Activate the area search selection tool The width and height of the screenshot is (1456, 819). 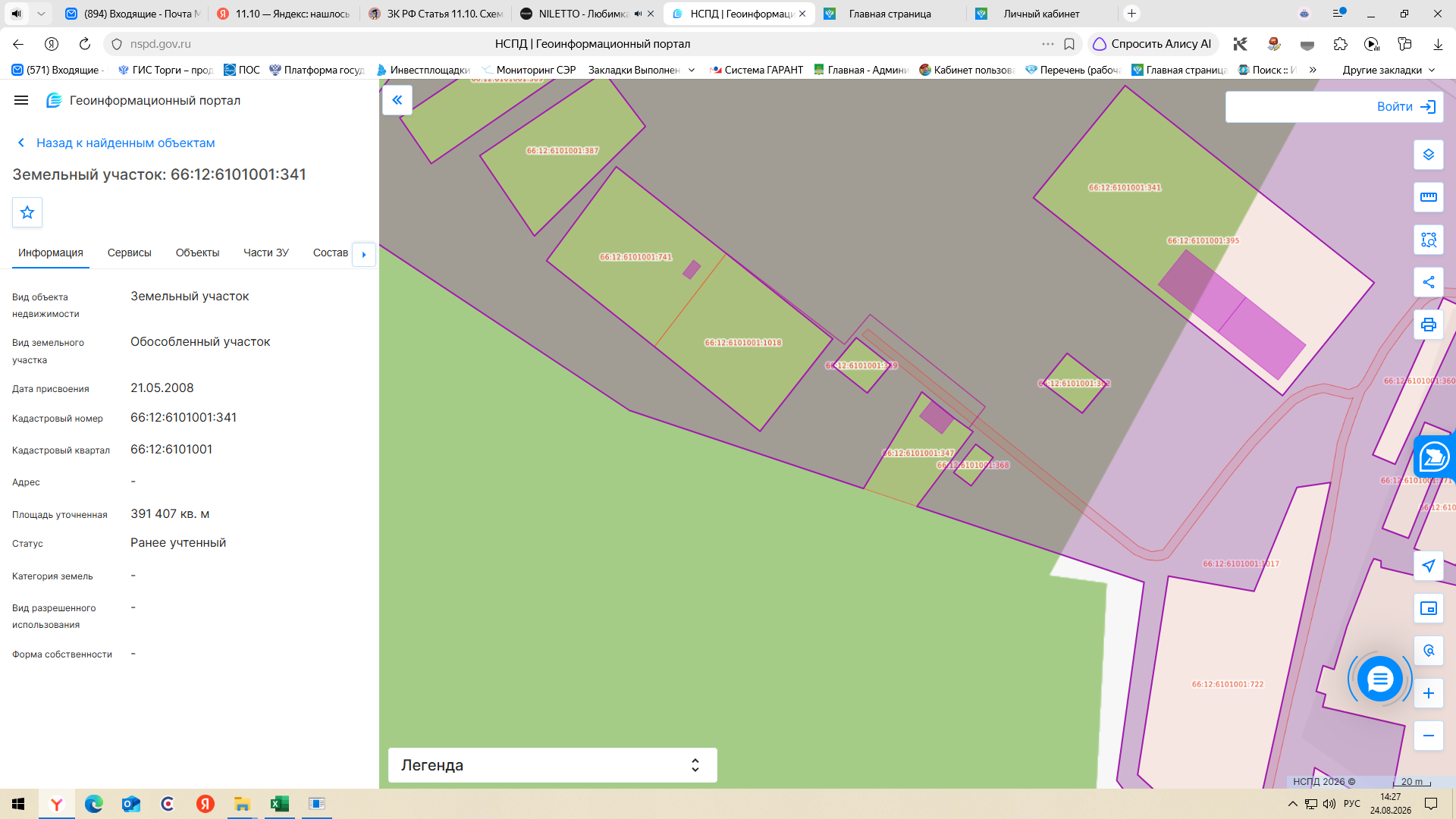(x=1428, y=240)
